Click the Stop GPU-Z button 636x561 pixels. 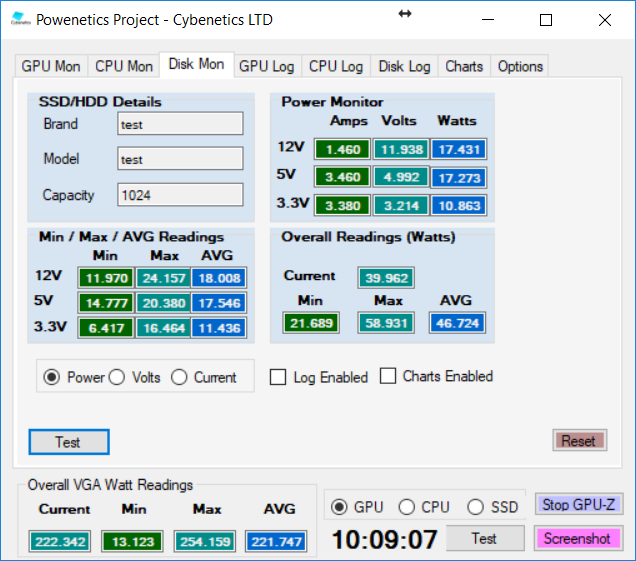579,504
